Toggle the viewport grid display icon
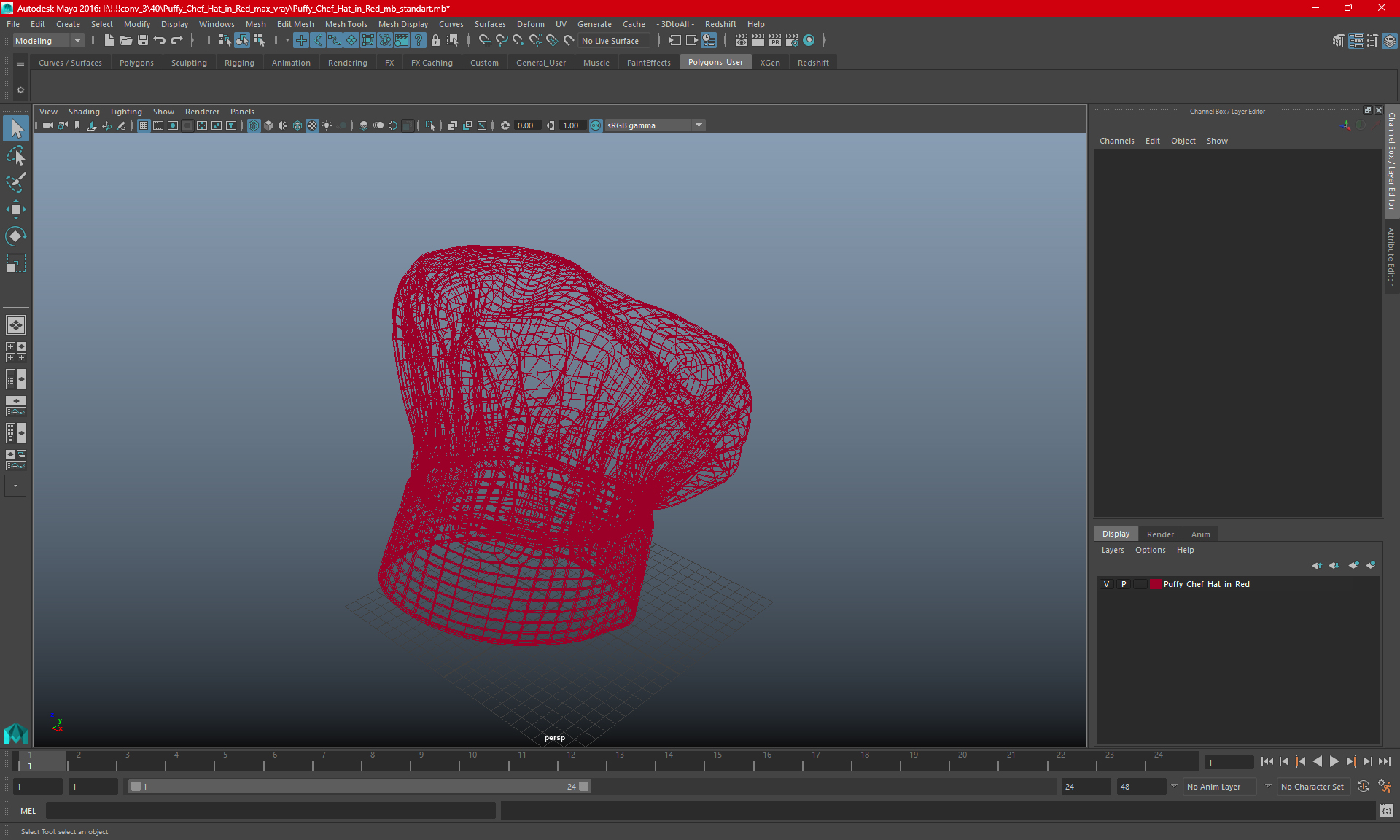The height and width of the screenshot is (840, 1400). [144, 125]
